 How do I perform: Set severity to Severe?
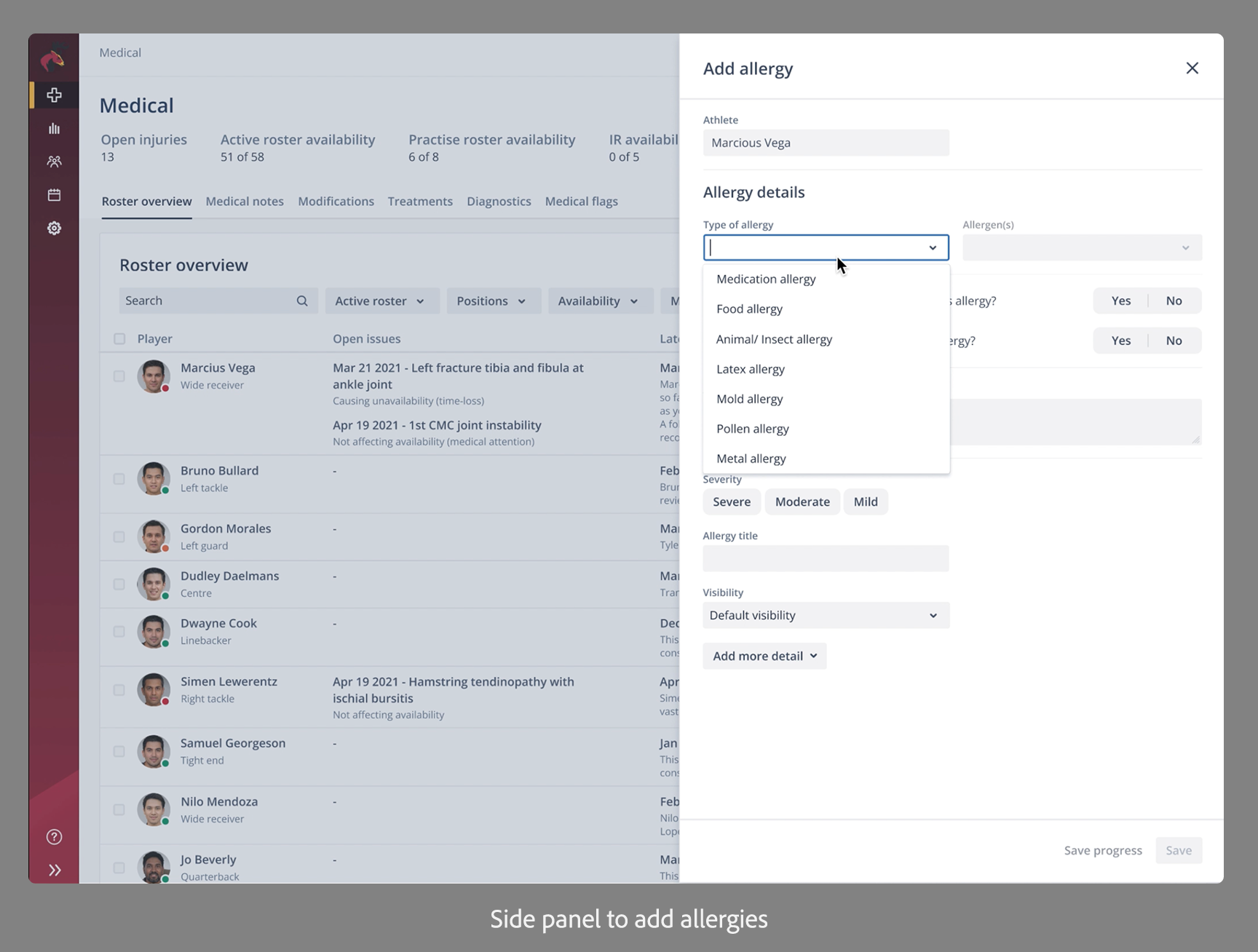point(732,501)
